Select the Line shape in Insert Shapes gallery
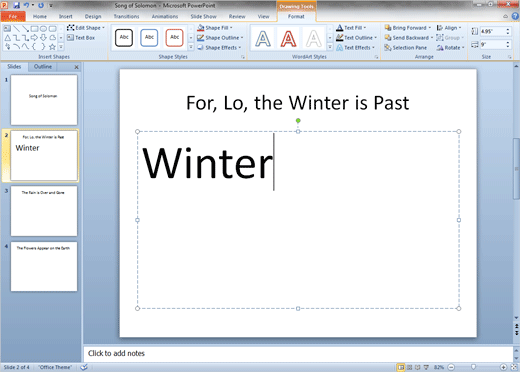The height and width of the screenshot is (372, 520). (16, 29)
